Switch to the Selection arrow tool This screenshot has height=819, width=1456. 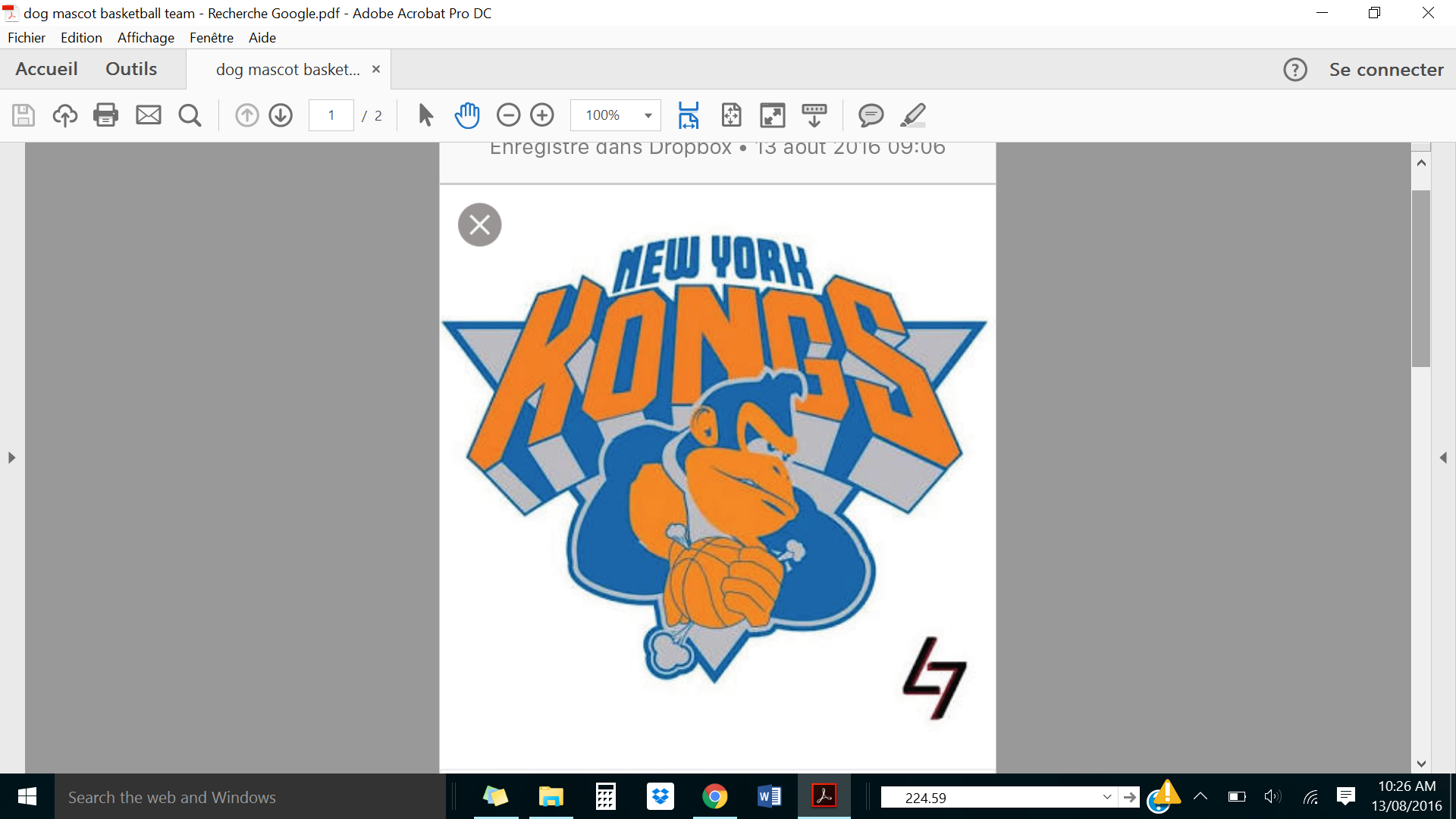point(425,115)
